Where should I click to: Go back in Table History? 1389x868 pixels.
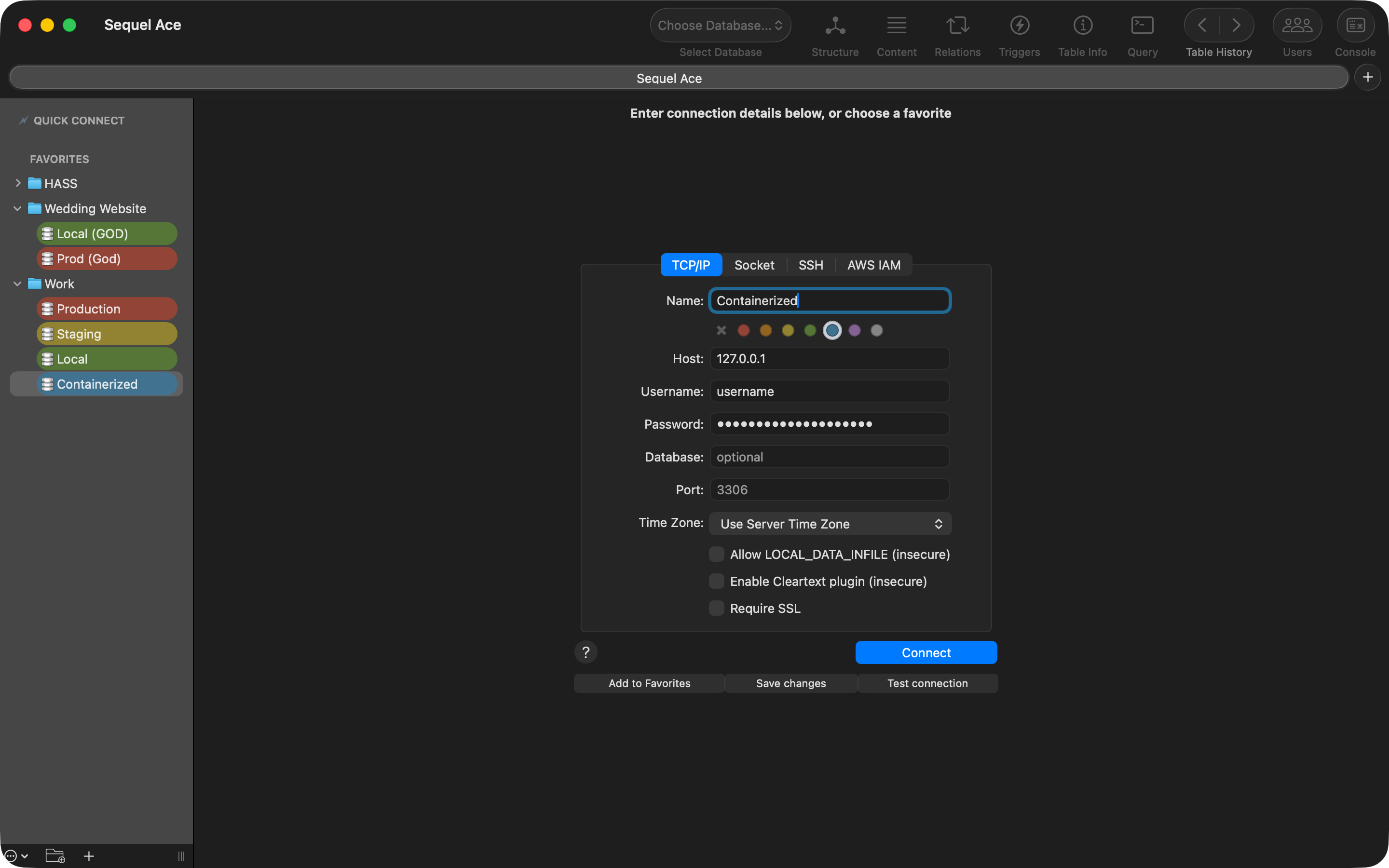tap(1202, 25)
